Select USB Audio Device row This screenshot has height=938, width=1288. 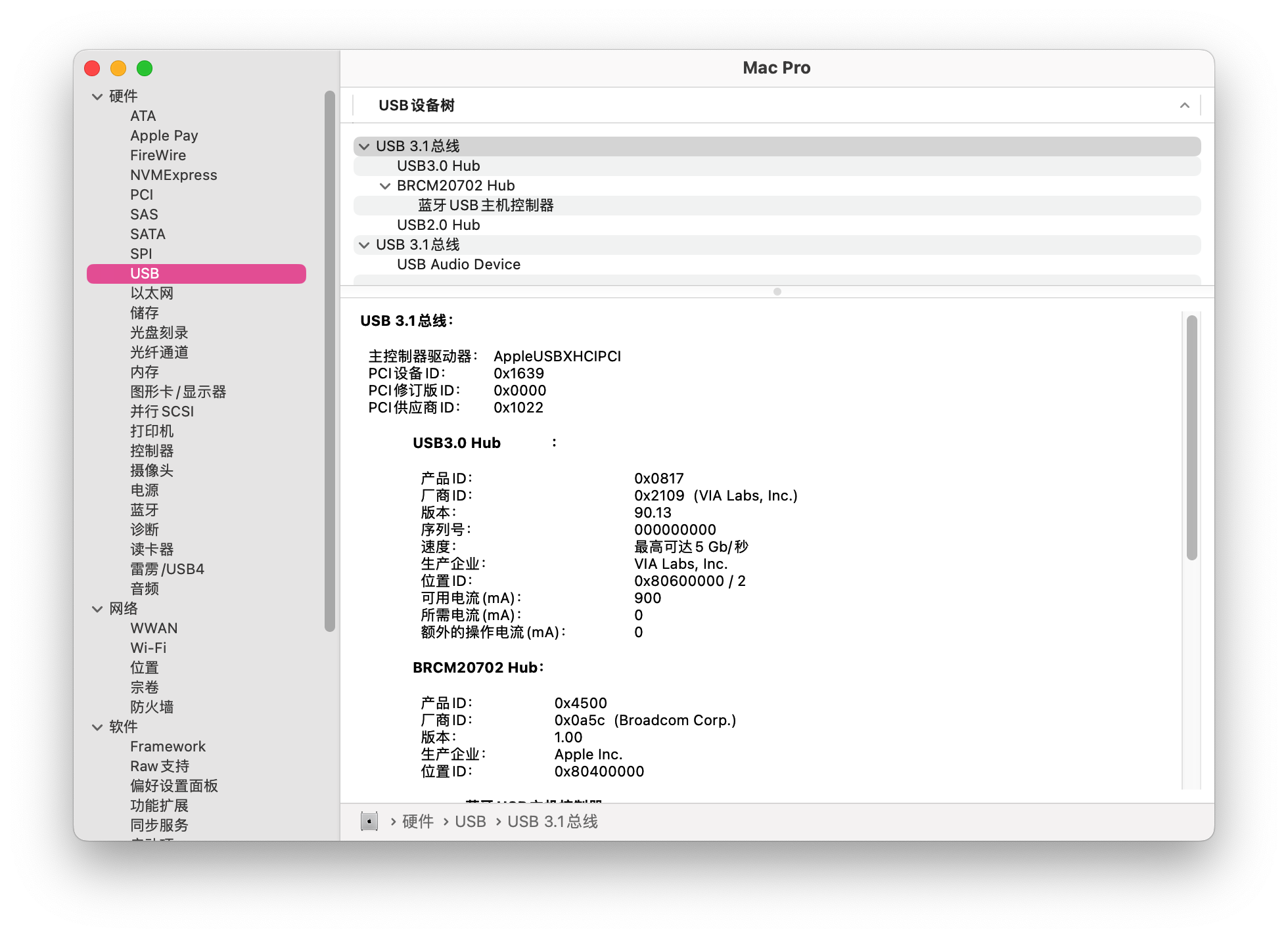[x=458, y=265]
